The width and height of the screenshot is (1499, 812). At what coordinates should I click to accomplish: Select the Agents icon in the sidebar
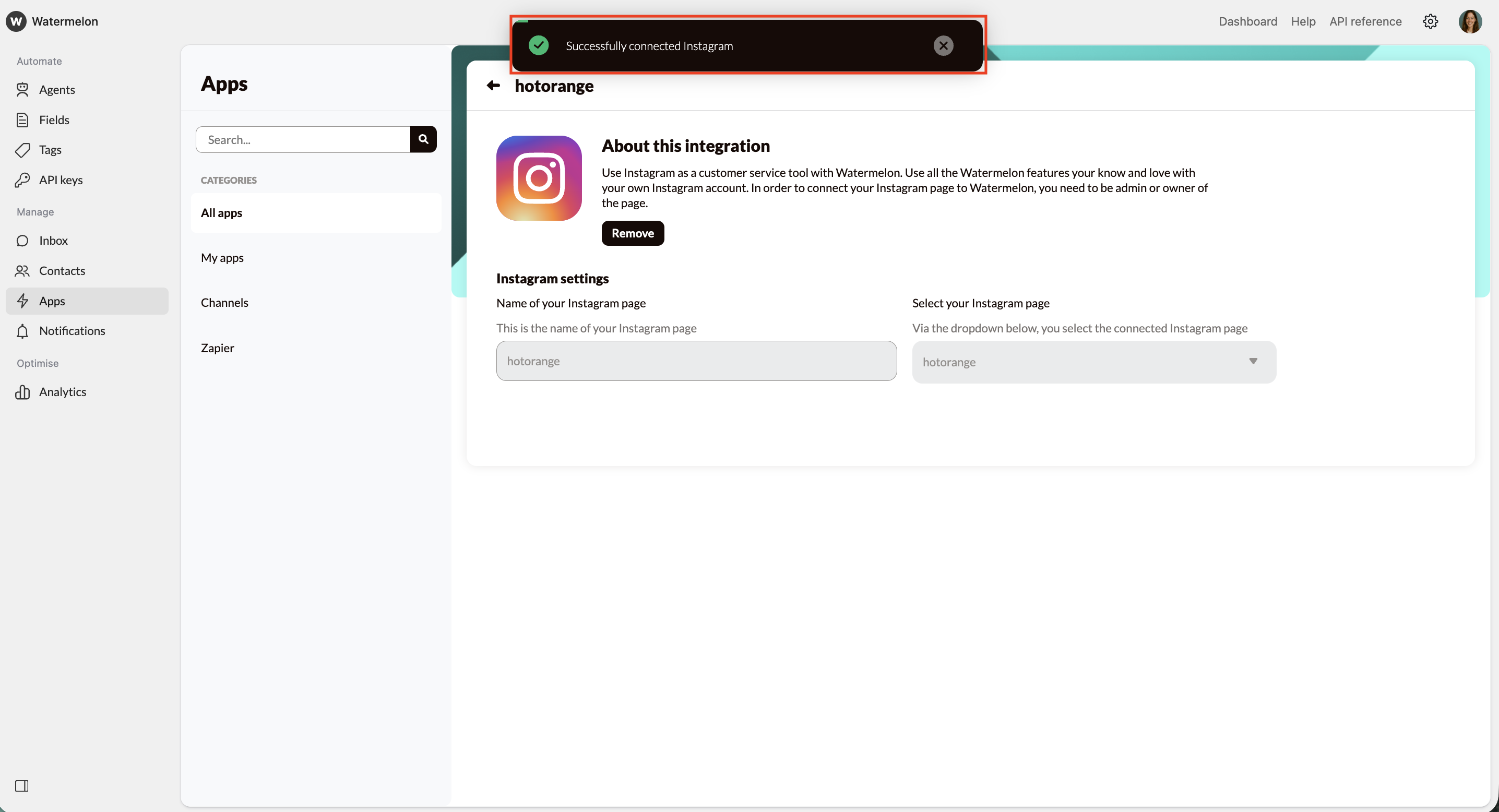(22, 89)
